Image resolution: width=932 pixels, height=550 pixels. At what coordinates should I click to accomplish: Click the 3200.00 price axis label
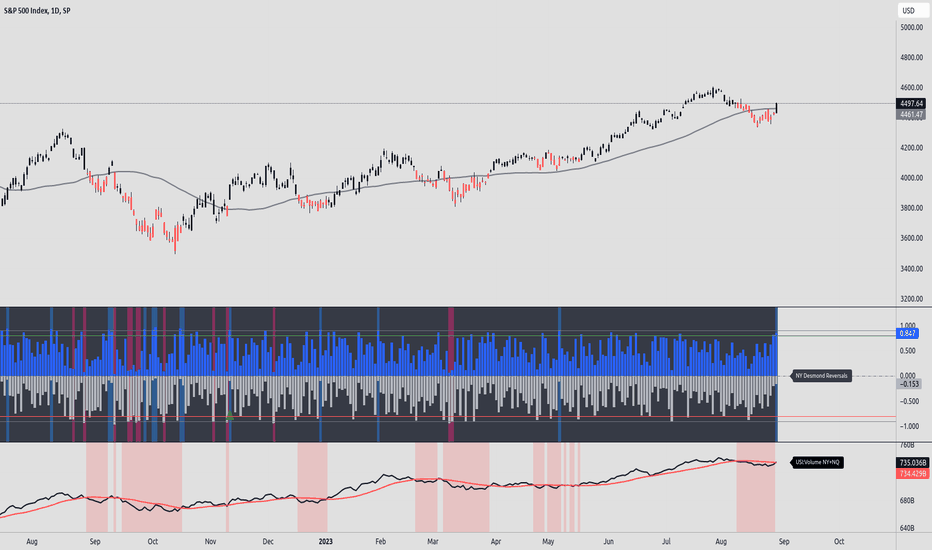[x=912, y=299]
